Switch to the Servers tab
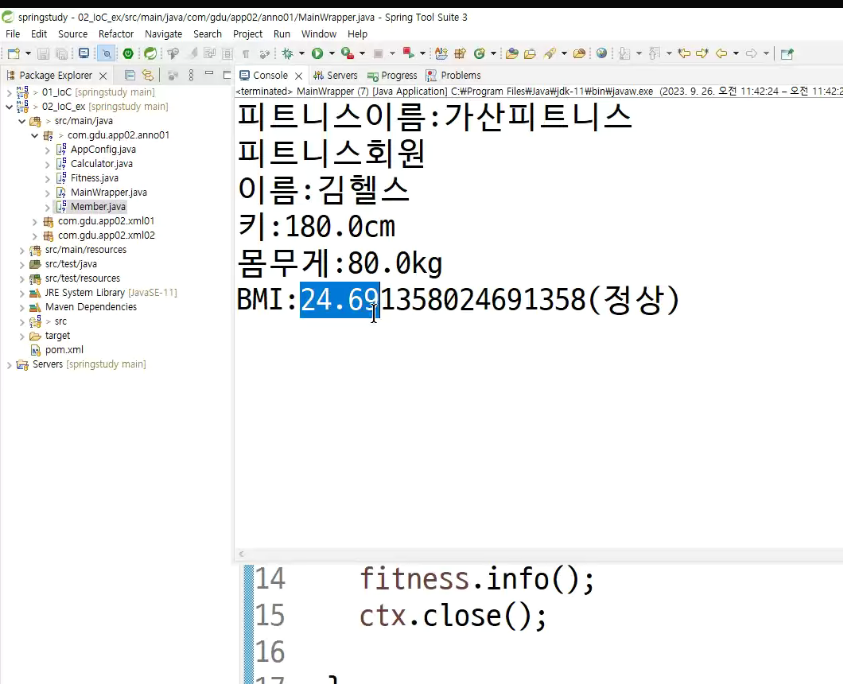Viewport: 843px width, 684px height. pos(335,75)
